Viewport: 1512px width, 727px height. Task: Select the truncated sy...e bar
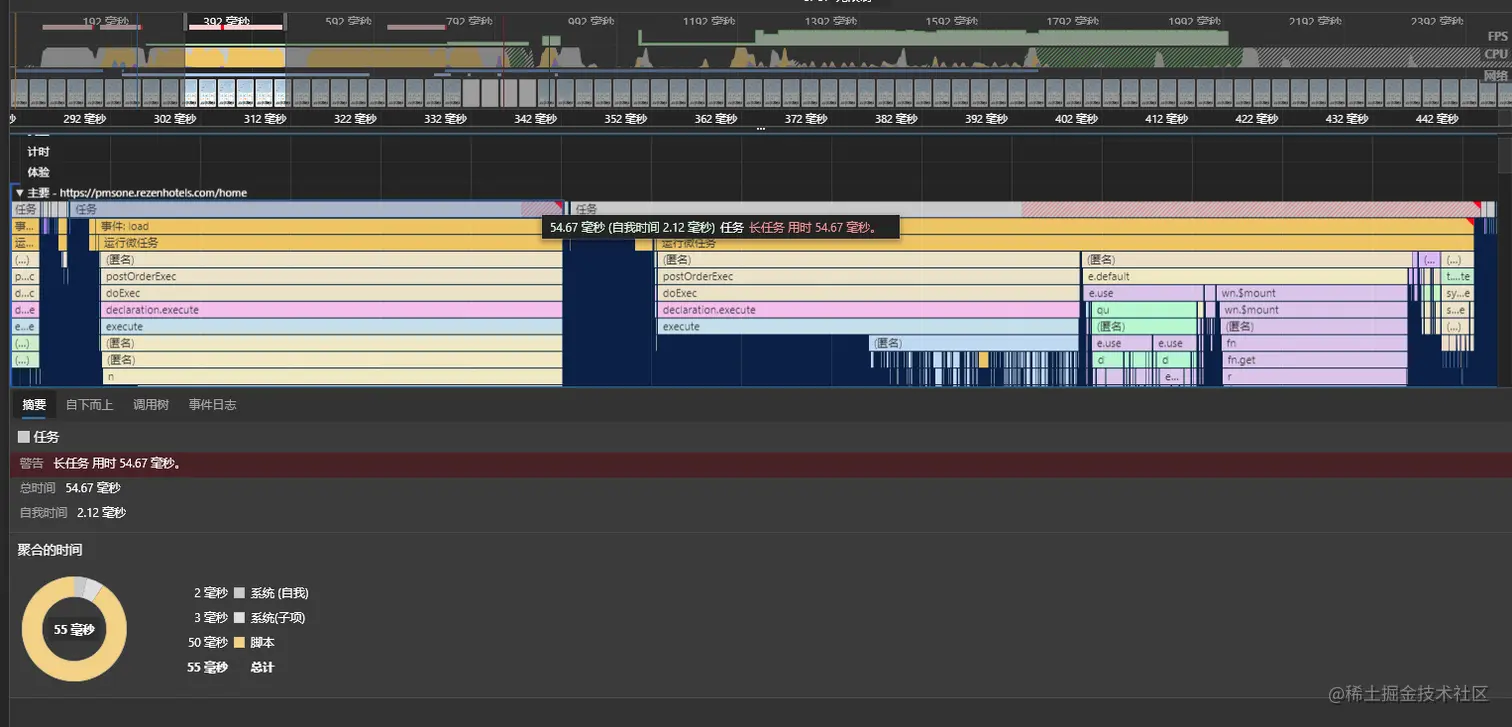(x=1458, y=293)
